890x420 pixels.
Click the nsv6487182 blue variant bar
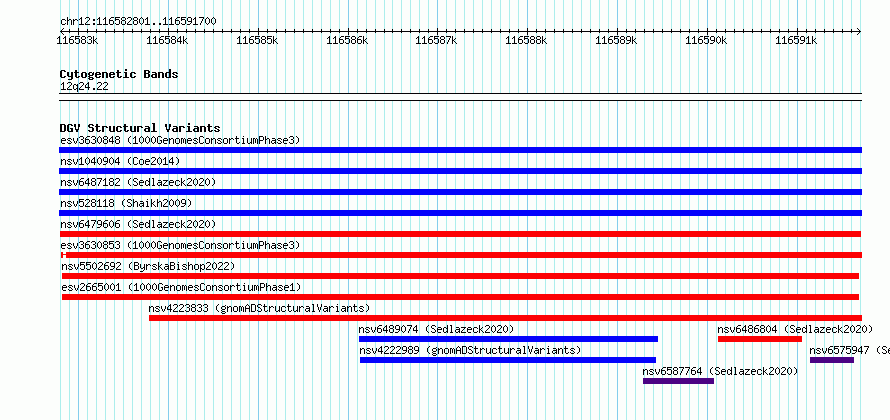coord(460,192)
